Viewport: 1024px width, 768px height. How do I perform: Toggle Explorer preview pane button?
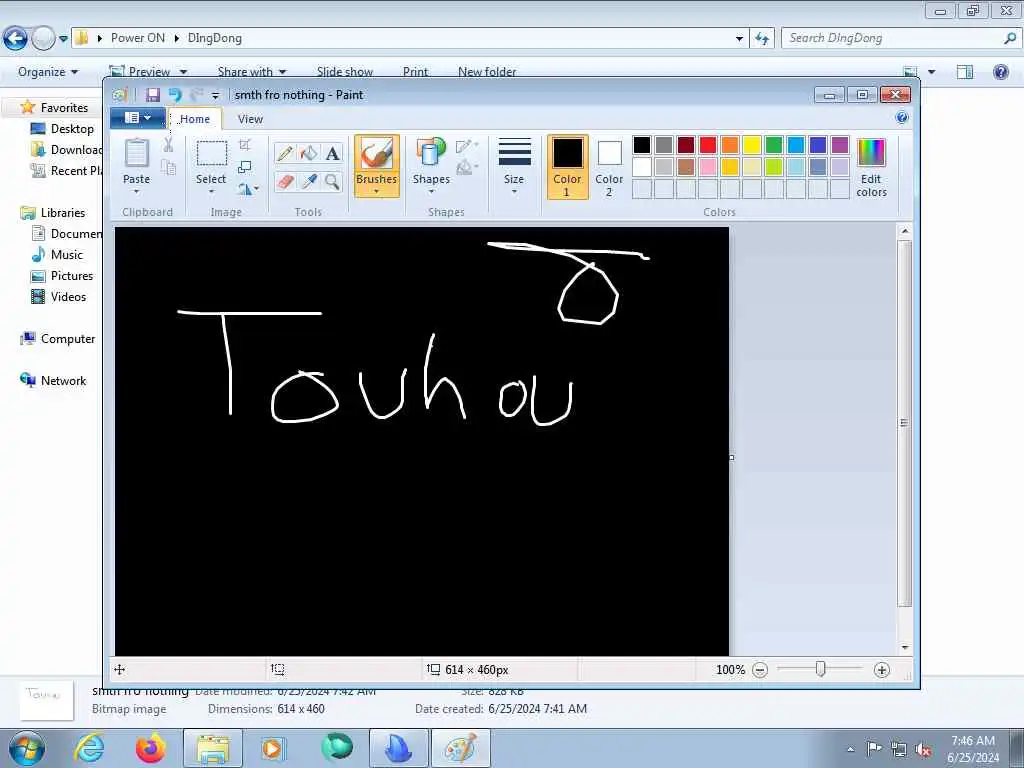coord(965,72)
